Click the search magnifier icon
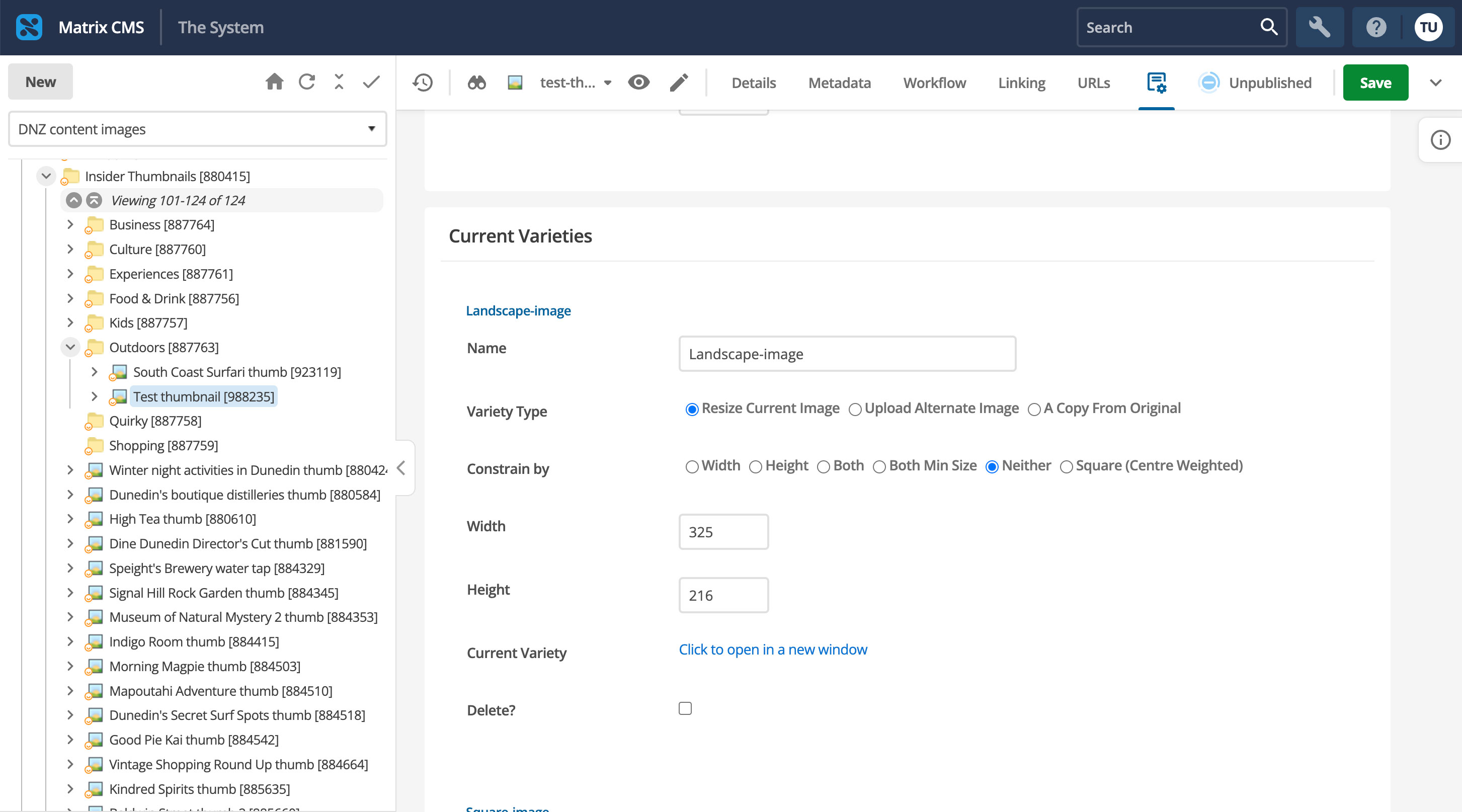 [x=1268, y=27]
